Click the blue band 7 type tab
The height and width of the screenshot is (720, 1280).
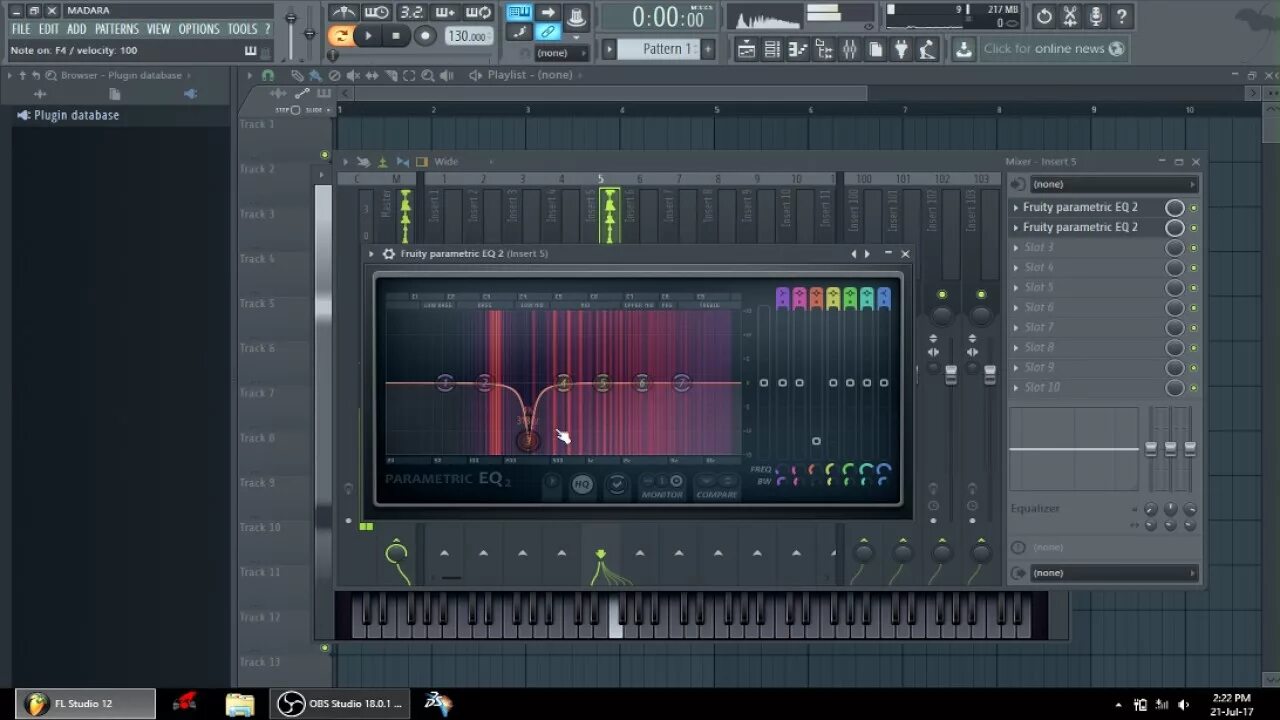(884, 297)
